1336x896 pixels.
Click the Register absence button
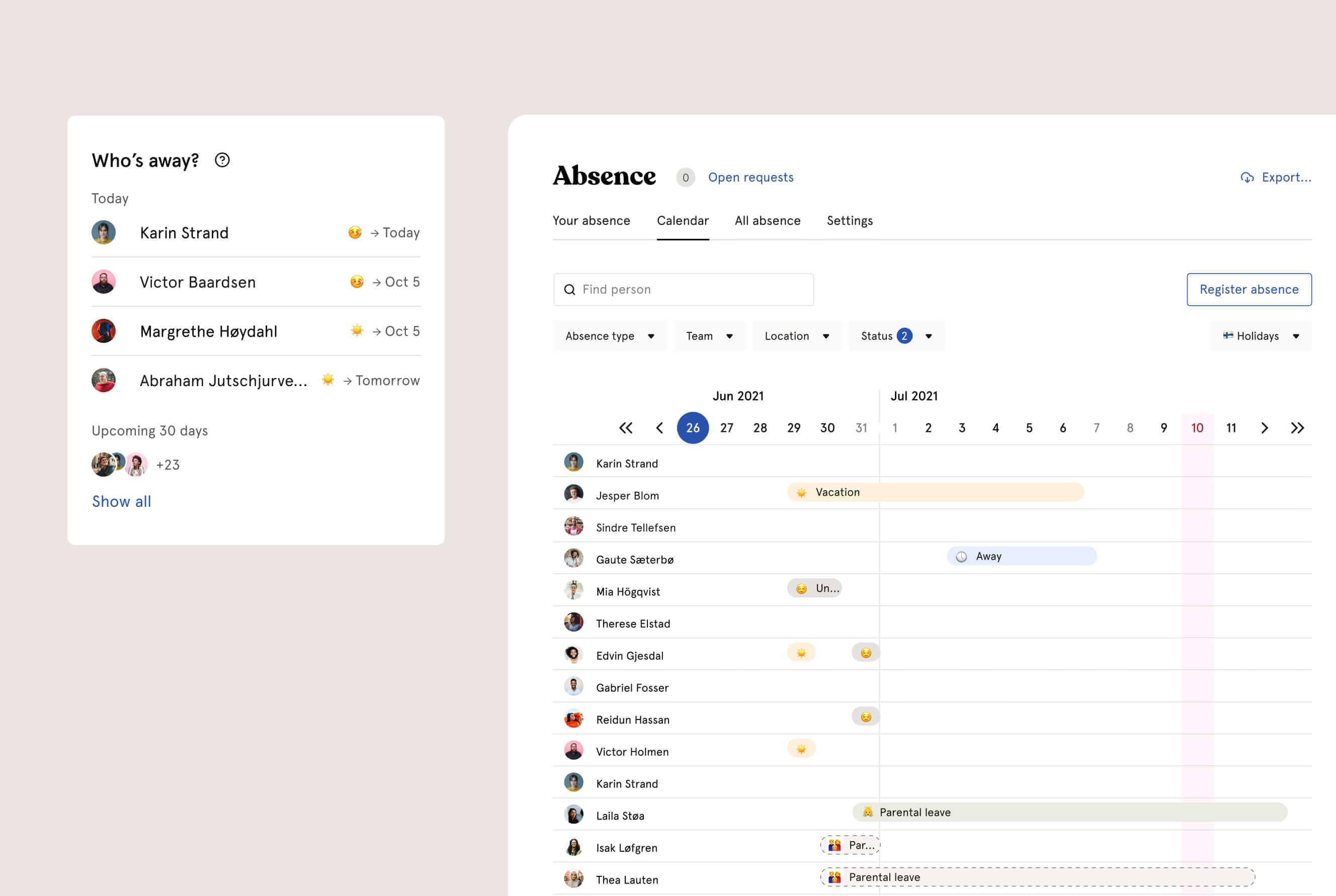pyautogui.click(x=1248, y=290)
